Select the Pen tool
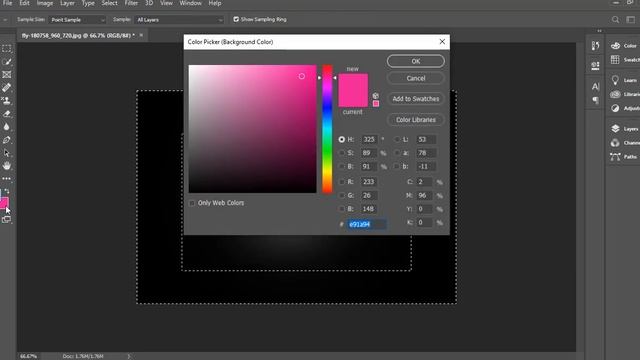The width and height of the screenshot is (640, 360). click(x=7, y=140)
